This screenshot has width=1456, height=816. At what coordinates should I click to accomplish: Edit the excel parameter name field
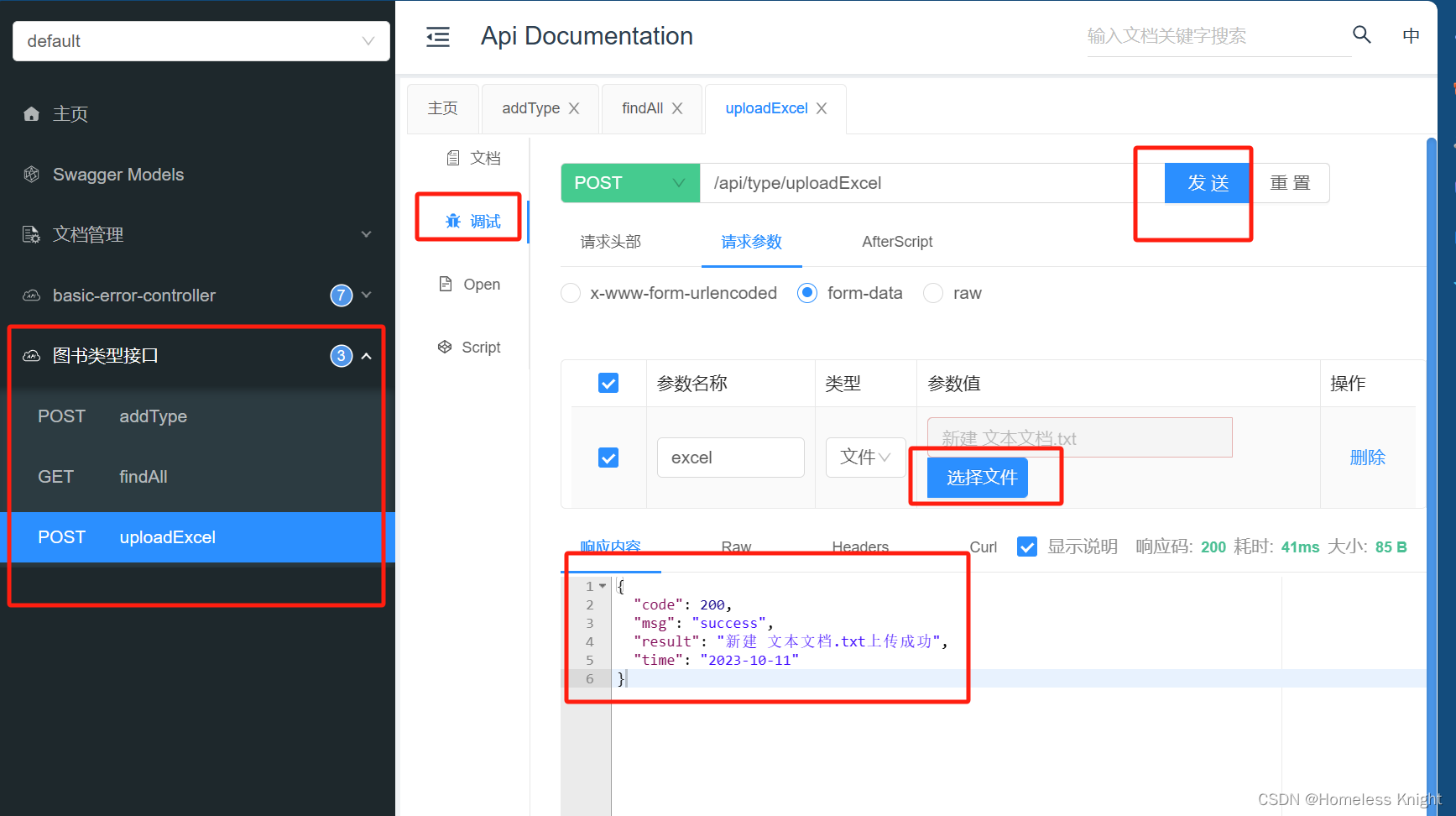coord(731,458)
